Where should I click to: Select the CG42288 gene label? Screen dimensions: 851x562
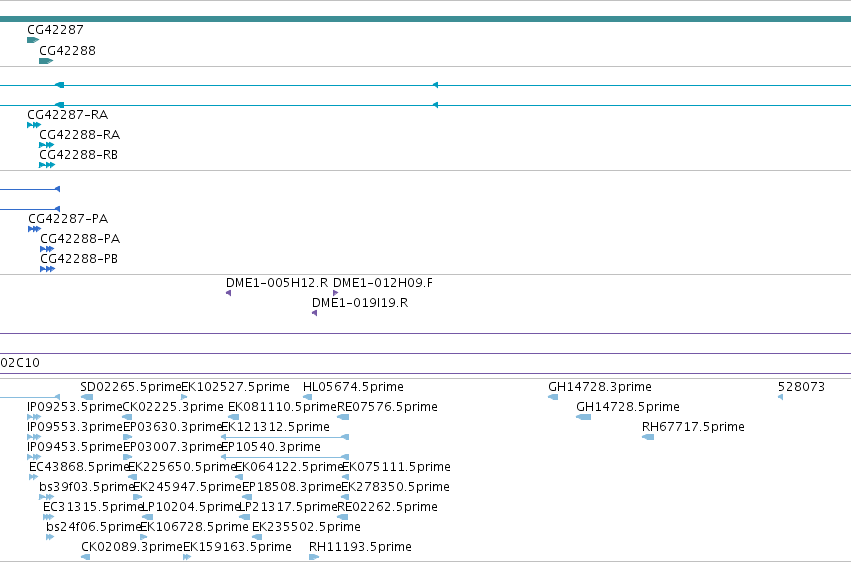(67, 50)
